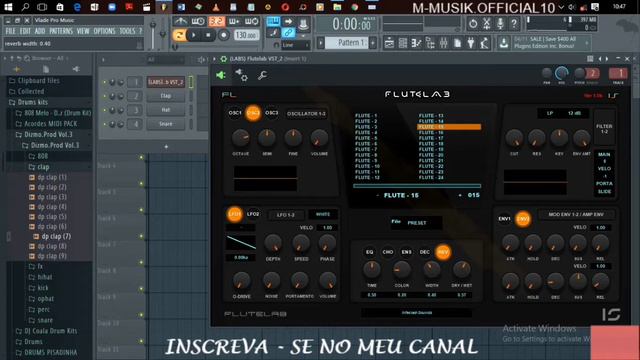Click the orange 3.2 step-edit icon
The height and width of the screenshot is (360, 640).
216,21
